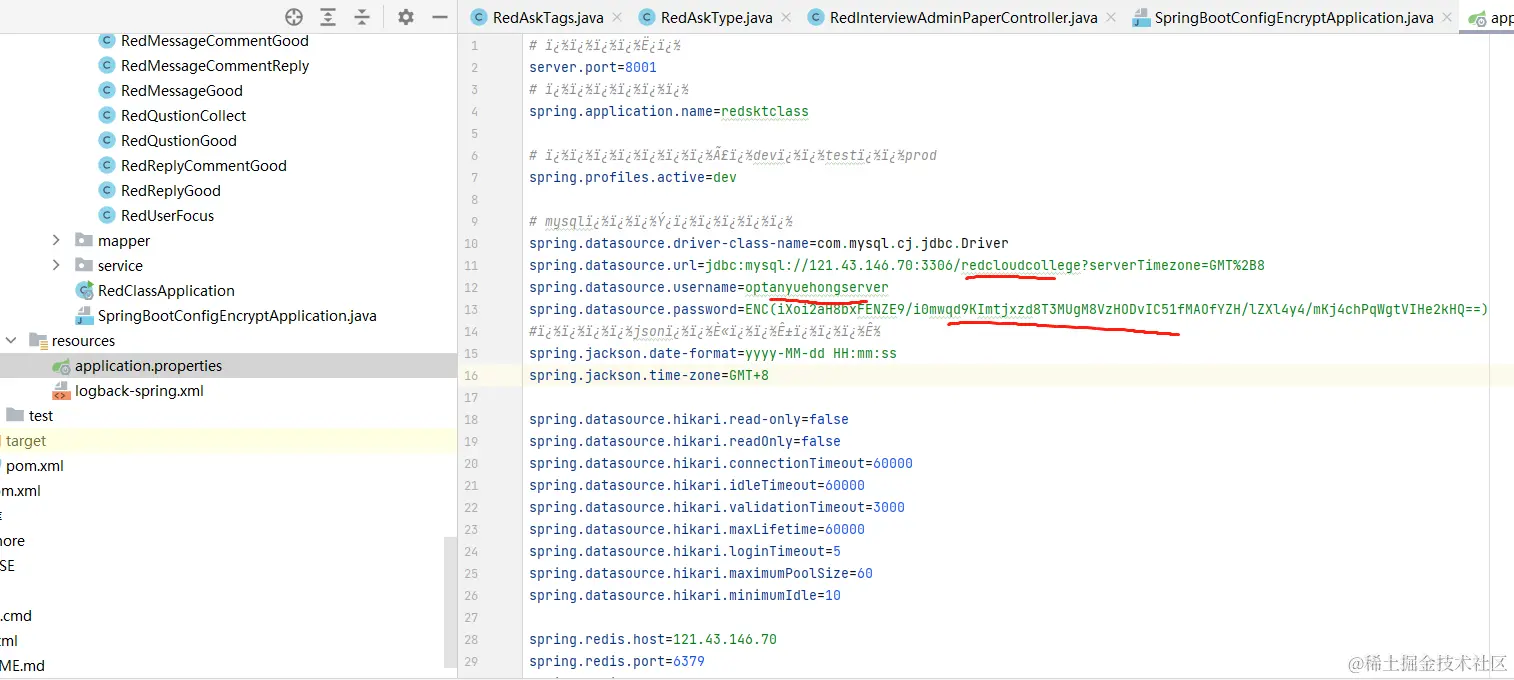1514x680 pixels.
Task: Click gutter line number 16
Action: click(x=472, y=376)
